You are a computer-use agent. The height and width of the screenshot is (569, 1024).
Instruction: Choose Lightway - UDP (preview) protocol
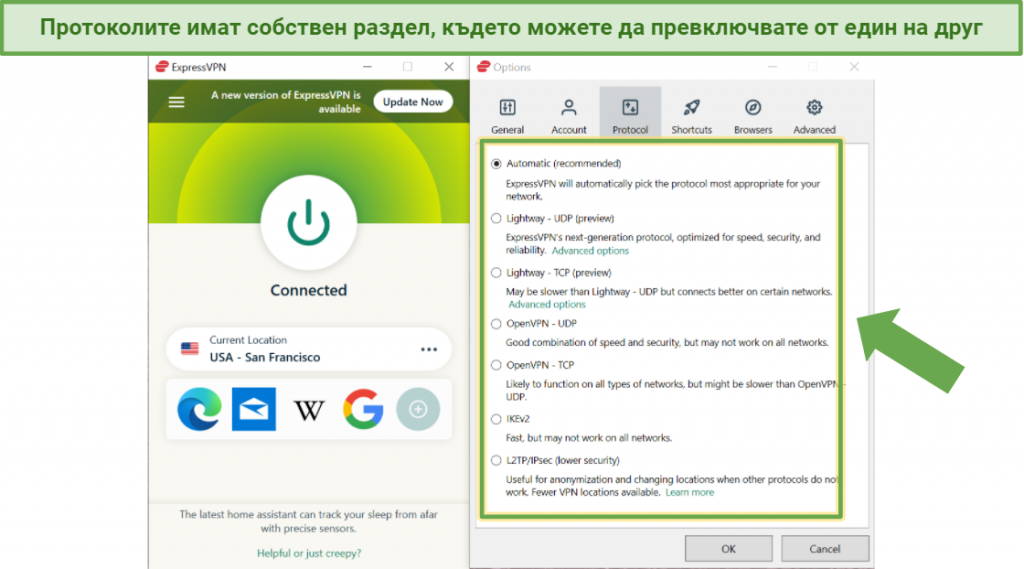496,218
